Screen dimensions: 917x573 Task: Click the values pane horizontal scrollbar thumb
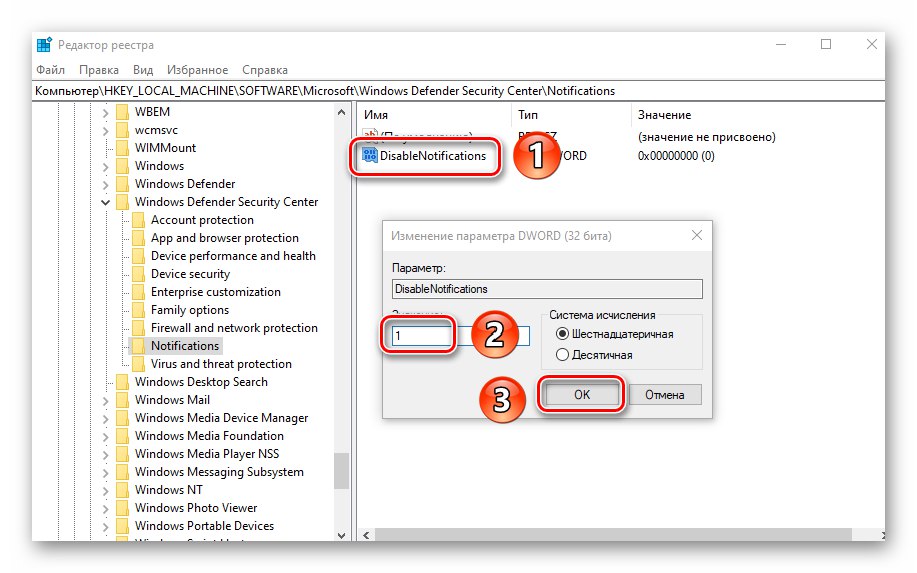coord(613,535)
